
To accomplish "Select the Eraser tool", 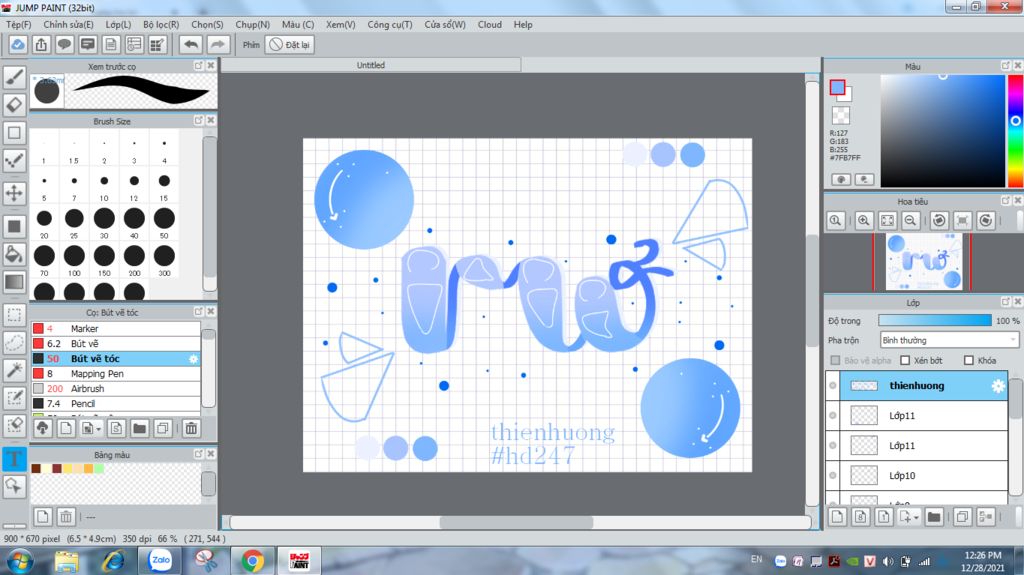I will (14, 104).
